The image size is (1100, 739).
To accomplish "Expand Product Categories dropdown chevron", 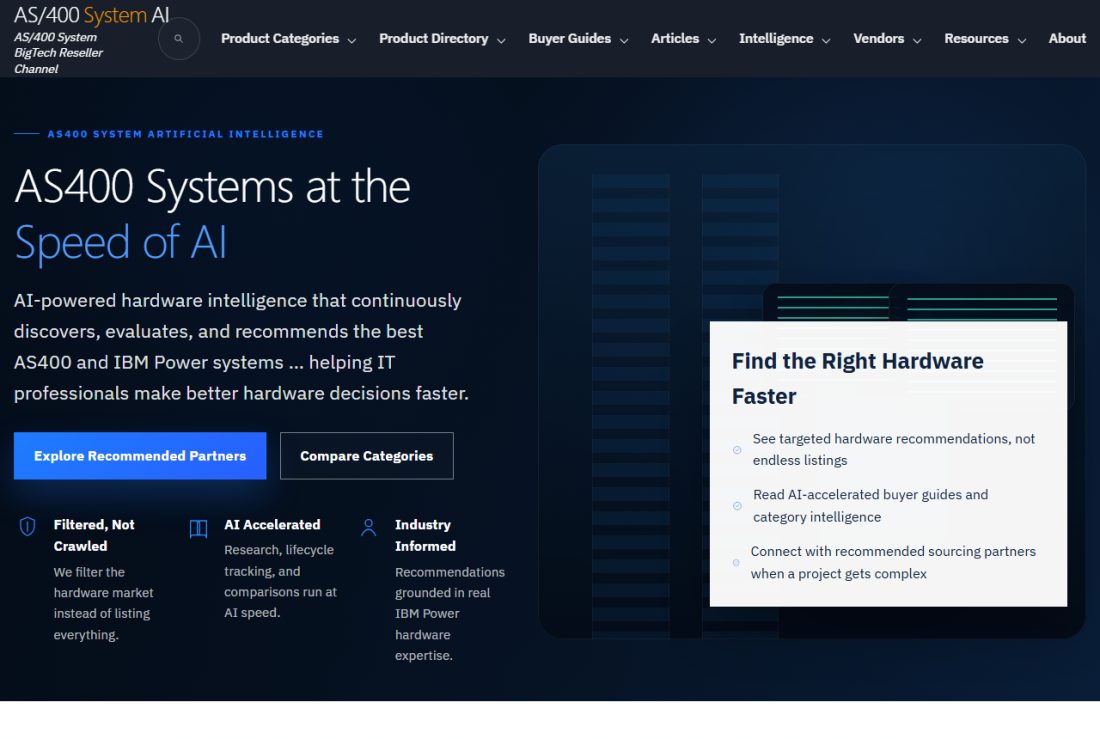I will point(351,41).
